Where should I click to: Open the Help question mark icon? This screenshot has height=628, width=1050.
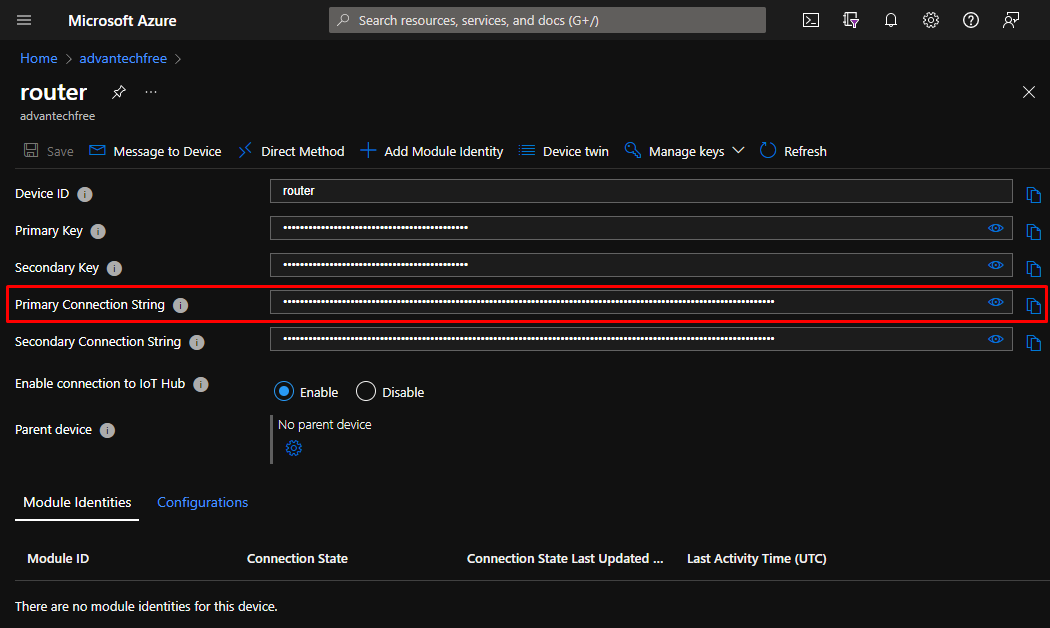[x=971, y=20]
